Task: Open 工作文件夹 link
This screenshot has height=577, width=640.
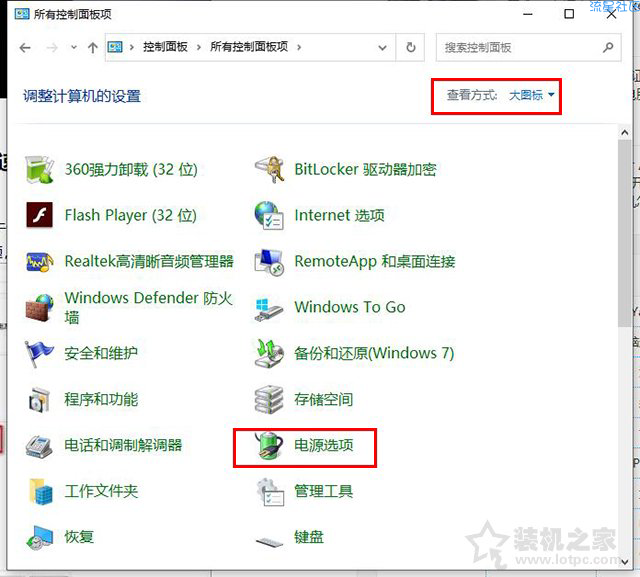Action: coord(101,491)
